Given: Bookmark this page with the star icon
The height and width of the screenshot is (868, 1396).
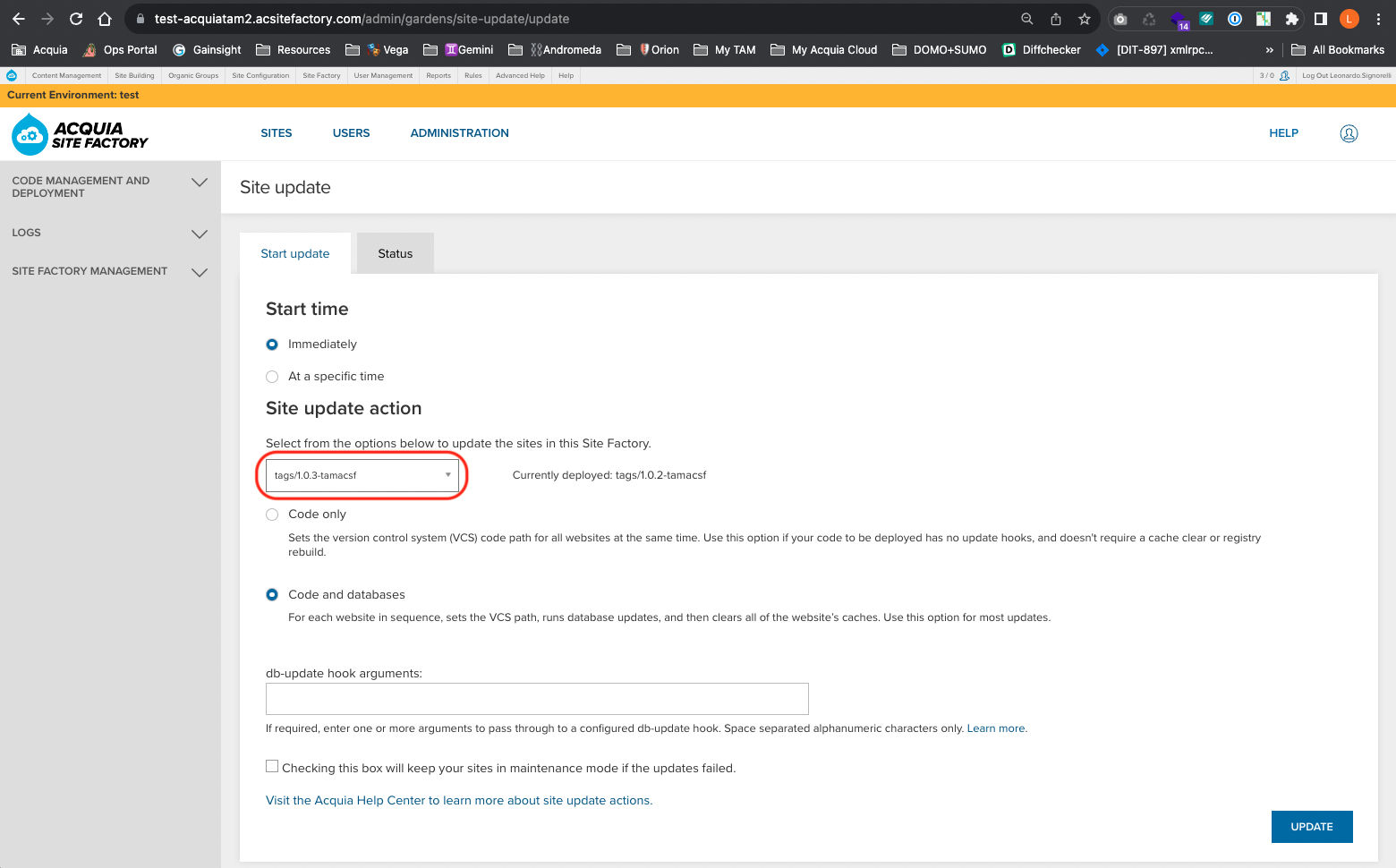Looking at the screenshot, I should tap(1085, 19).
